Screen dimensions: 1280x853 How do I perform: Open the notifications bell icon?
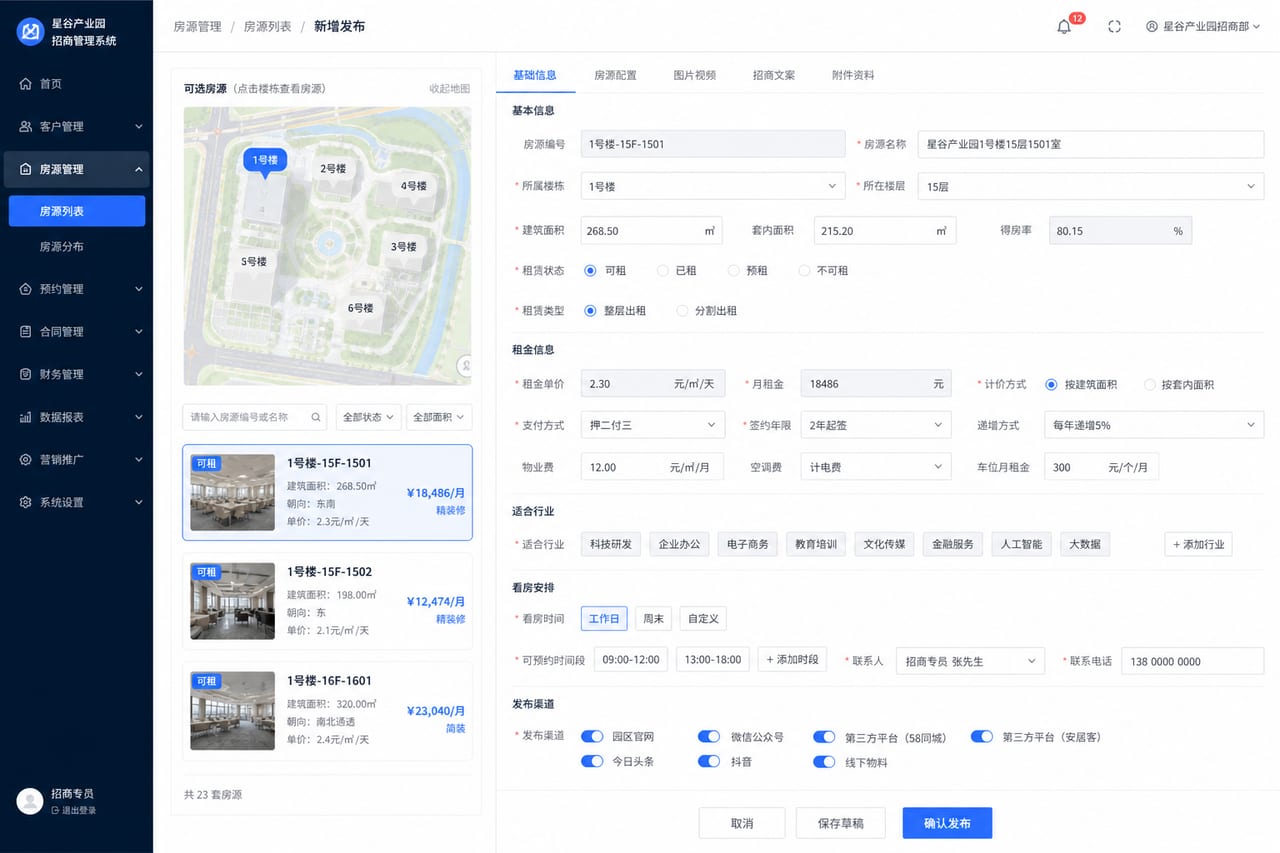tap(1064, 27)
